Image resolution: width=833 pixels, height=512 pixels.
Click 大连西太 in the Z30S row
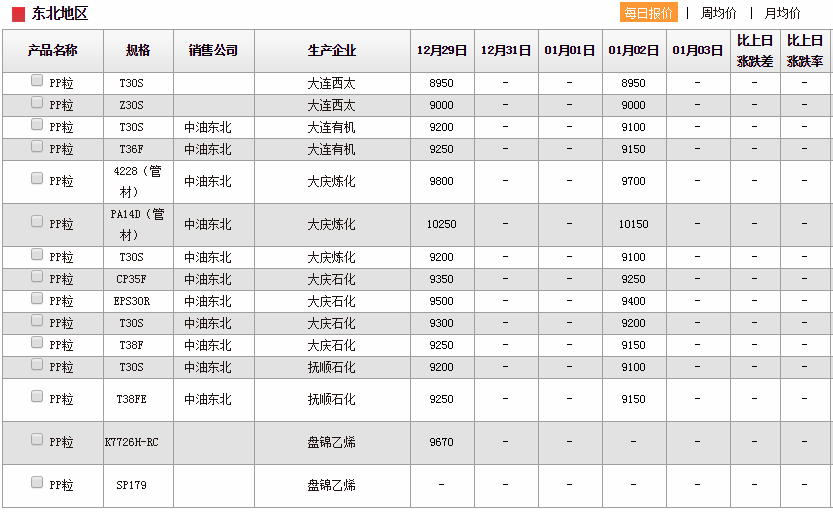click(332, 106)
